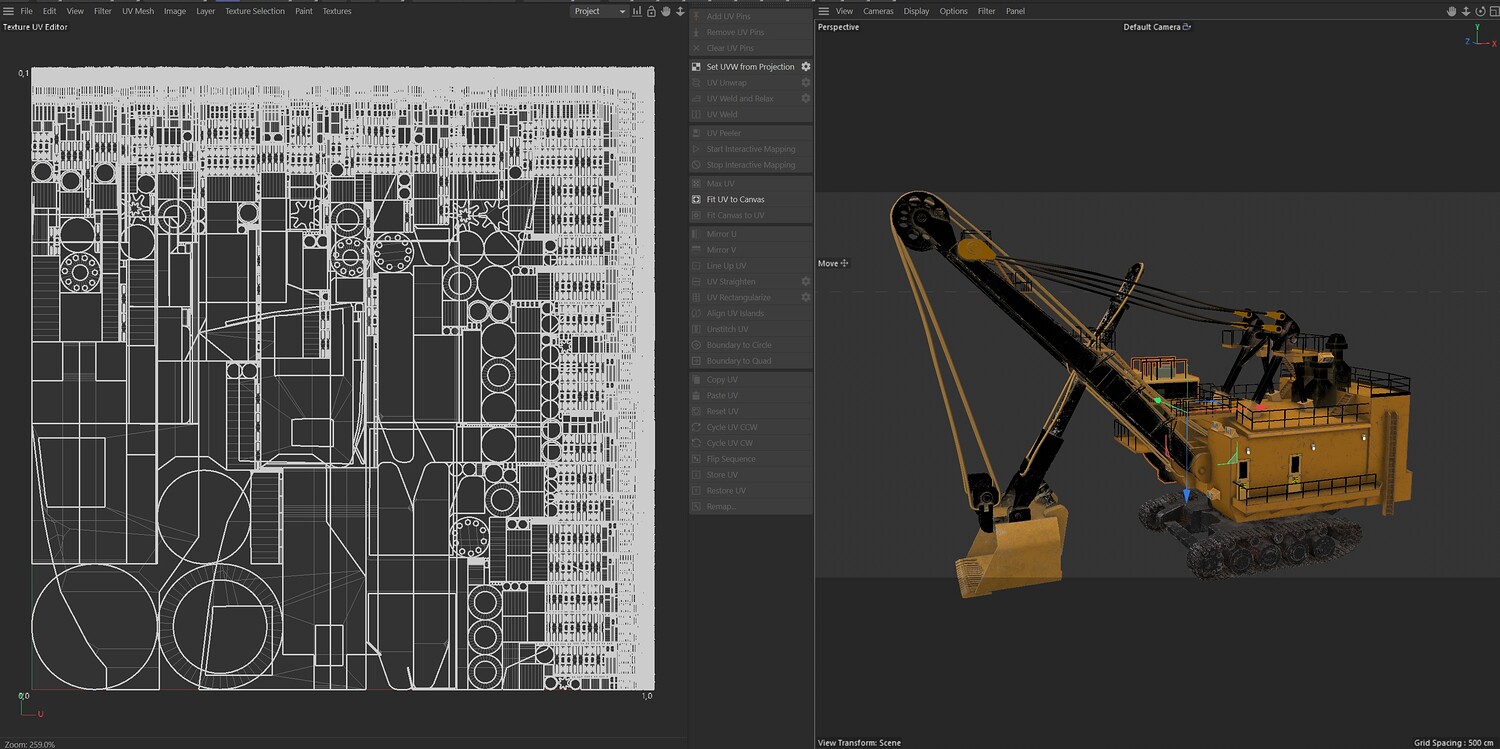The image size is (1500, 749).
Task: Open the viewport Cameras menu
Action: tap(878, 11)
